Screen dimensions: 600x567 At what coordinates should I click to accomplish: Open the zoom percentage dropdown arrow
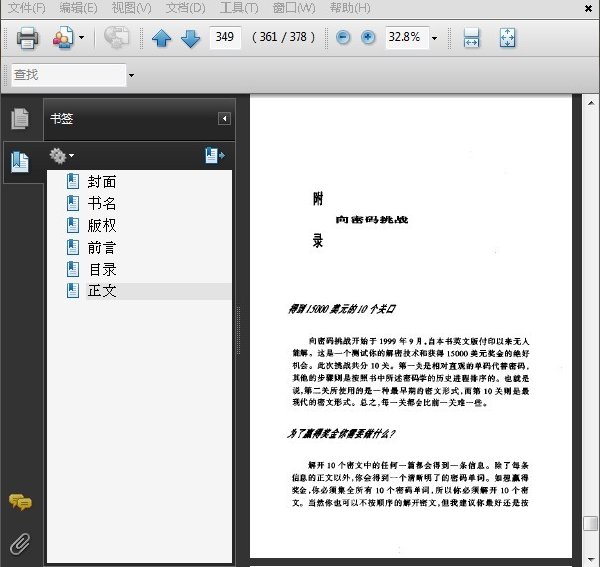[x=434, y=38]
